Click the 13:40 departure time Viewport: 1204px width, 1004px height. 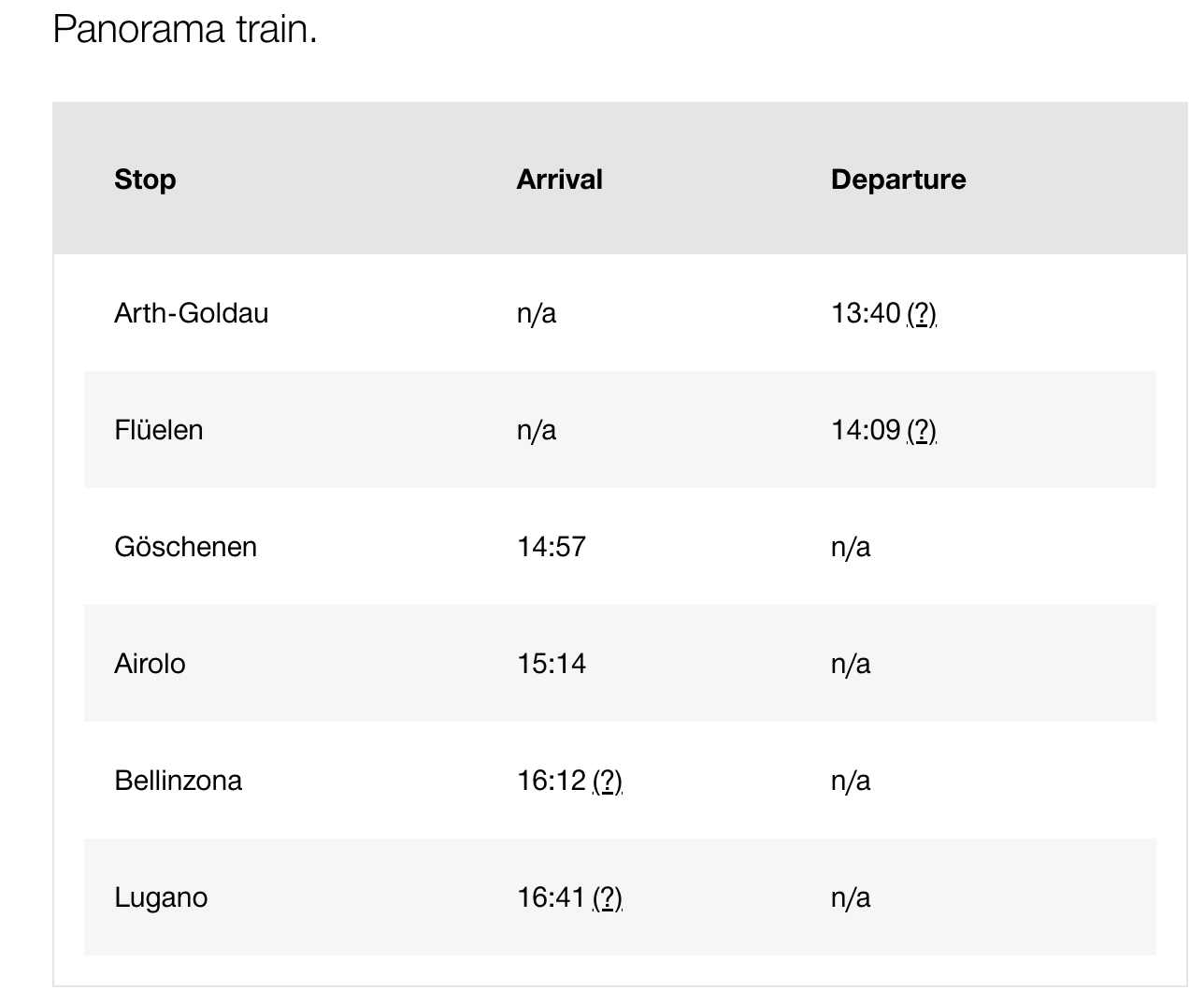tap(866, 313)
